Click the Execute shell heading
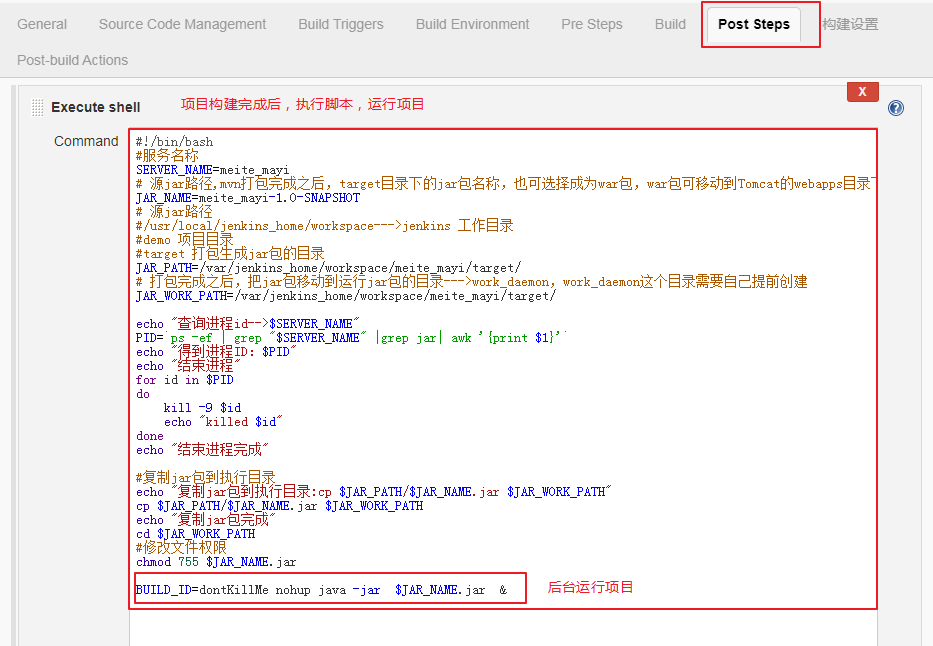The height and width of the screenshot is (646, 933). (x=96, y=108)
